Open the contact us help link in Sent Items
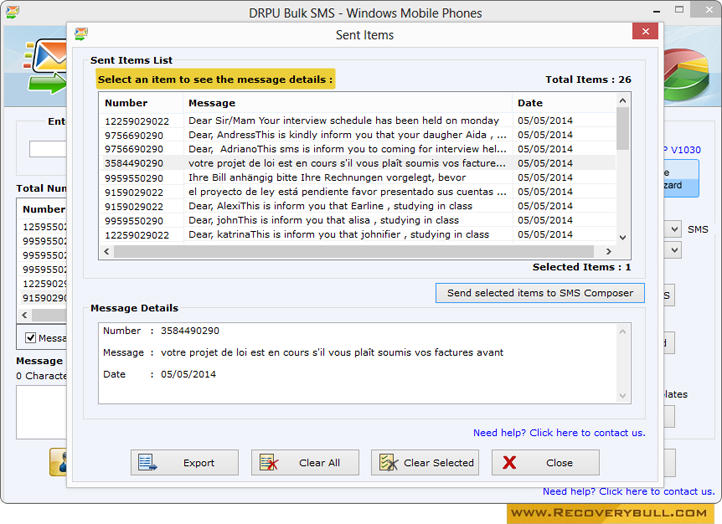The height and width of the screenshot is (524, 722). (x=559, y=433)
